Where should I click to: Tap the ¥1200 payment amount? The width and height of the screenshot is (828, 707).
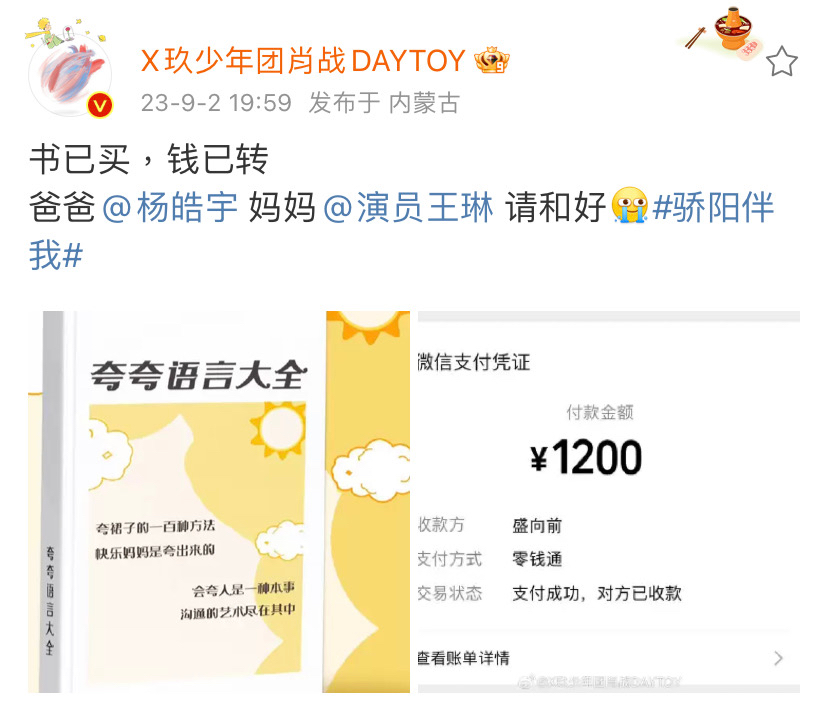[x=586, y=457]
